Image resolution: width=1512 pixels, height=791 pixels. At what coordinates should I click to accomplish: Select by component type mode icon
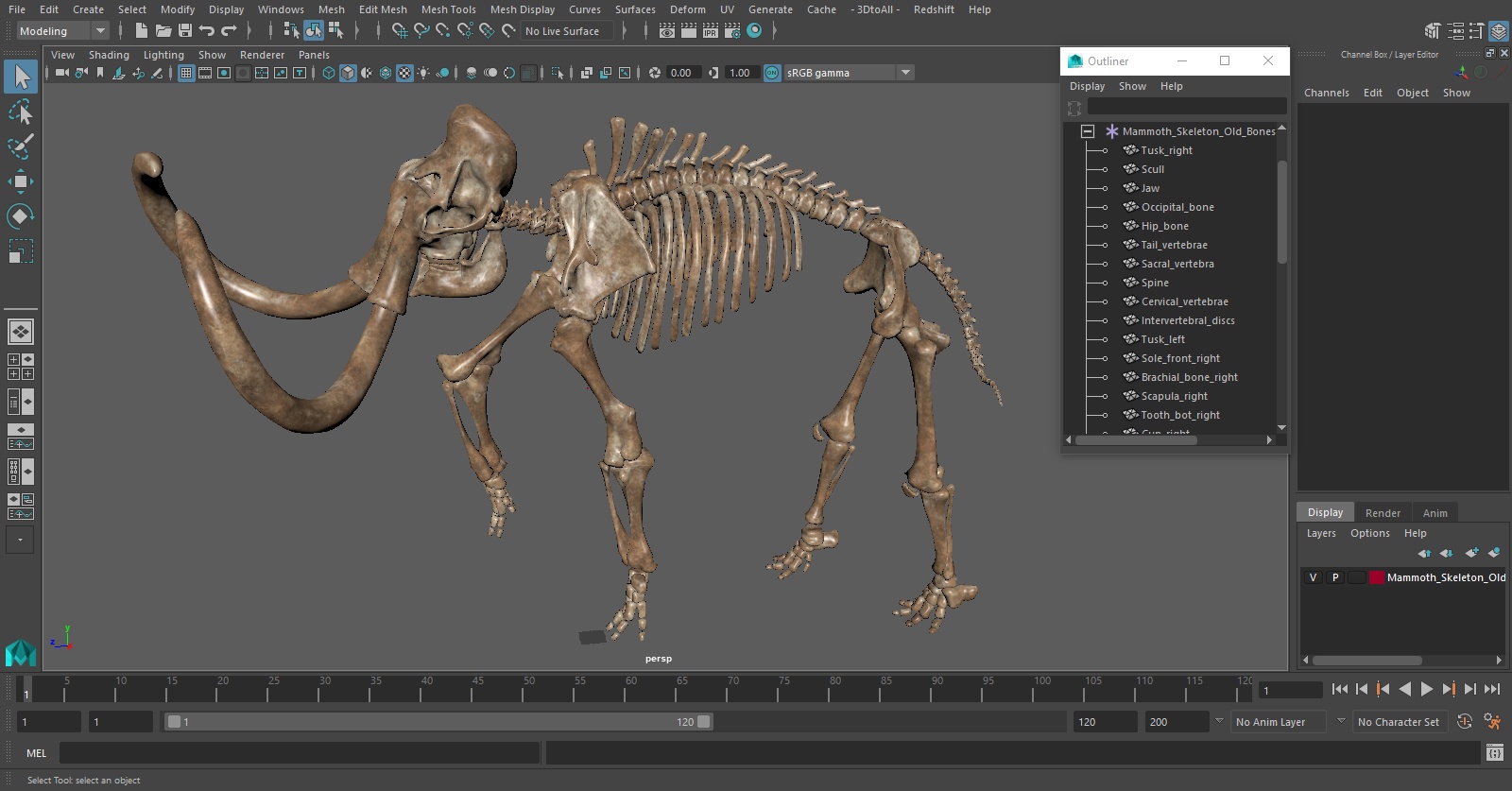pos(335,31)
